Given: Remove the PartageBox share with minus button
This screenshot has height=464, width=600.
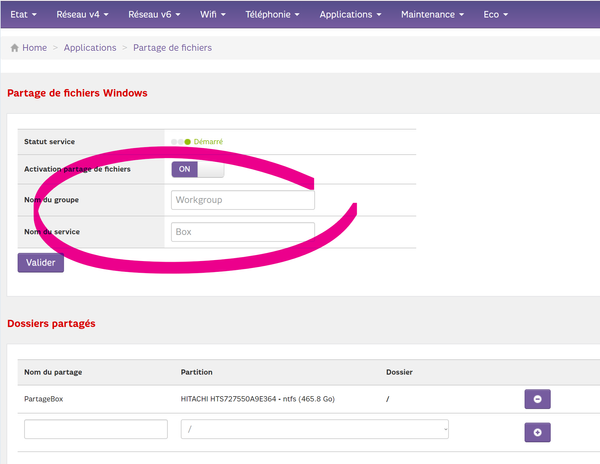Looking at the screenshot, I should point(537,399).
